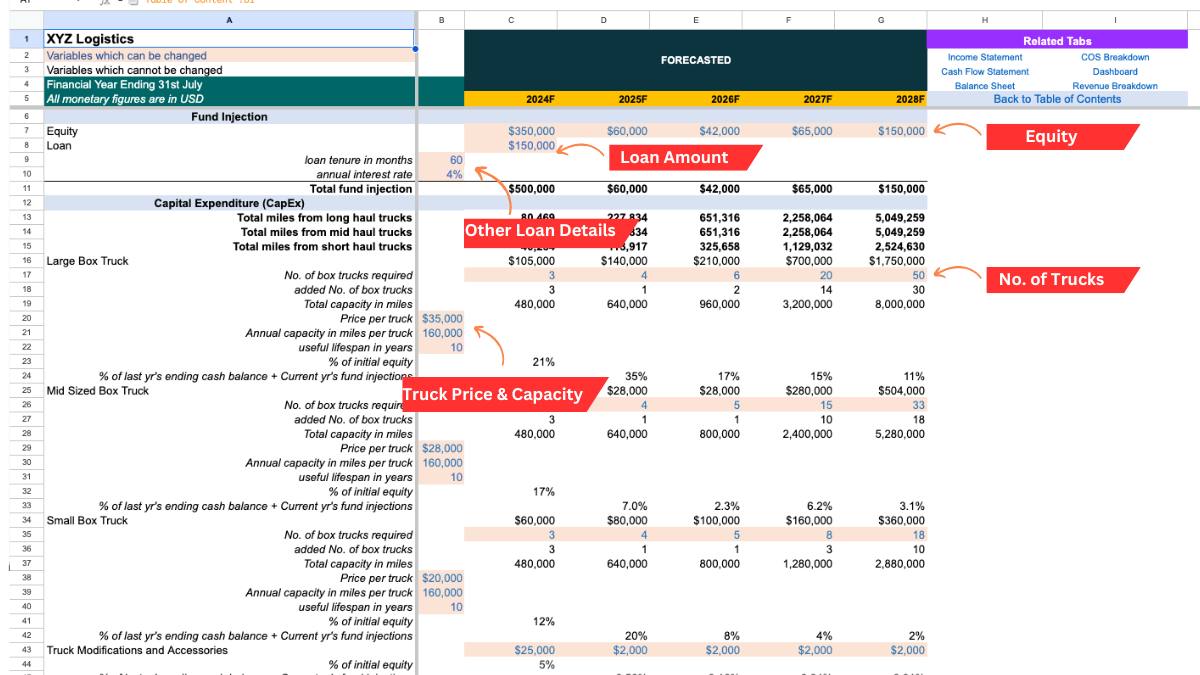This screenshot has width=1200, height=675.
Task: Click the FORECASTED header banner
Action: pyautogui.click(x=695, y=60)
